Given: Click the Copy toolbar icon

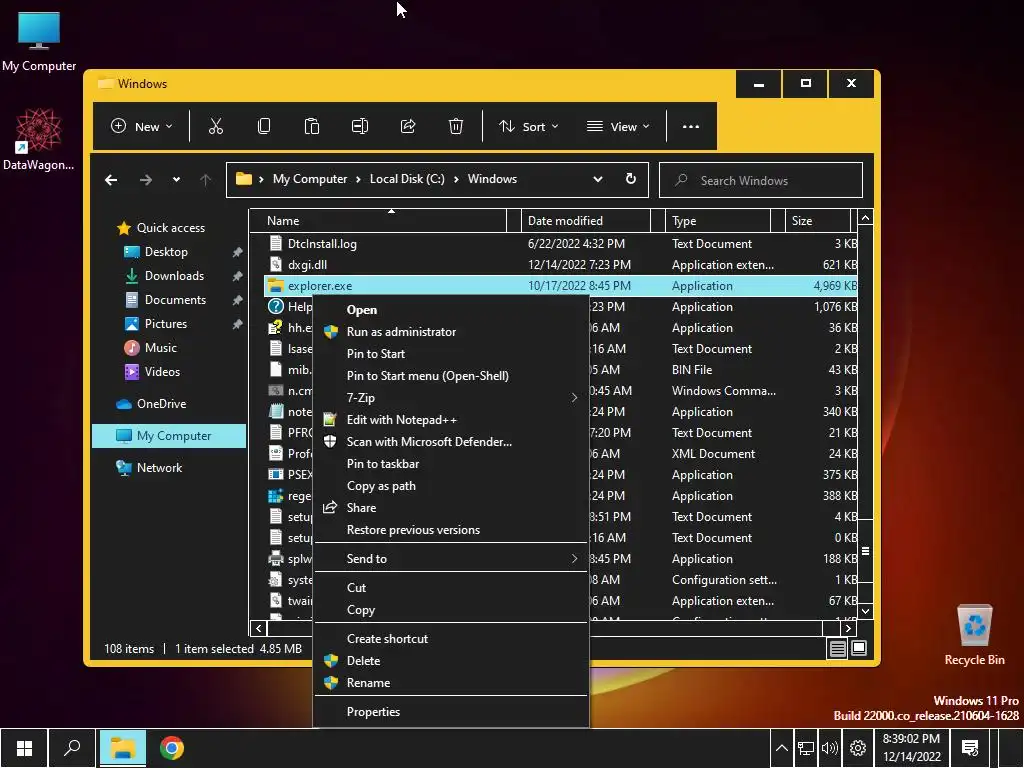Looking at the screenshot, I should (264, 126).
